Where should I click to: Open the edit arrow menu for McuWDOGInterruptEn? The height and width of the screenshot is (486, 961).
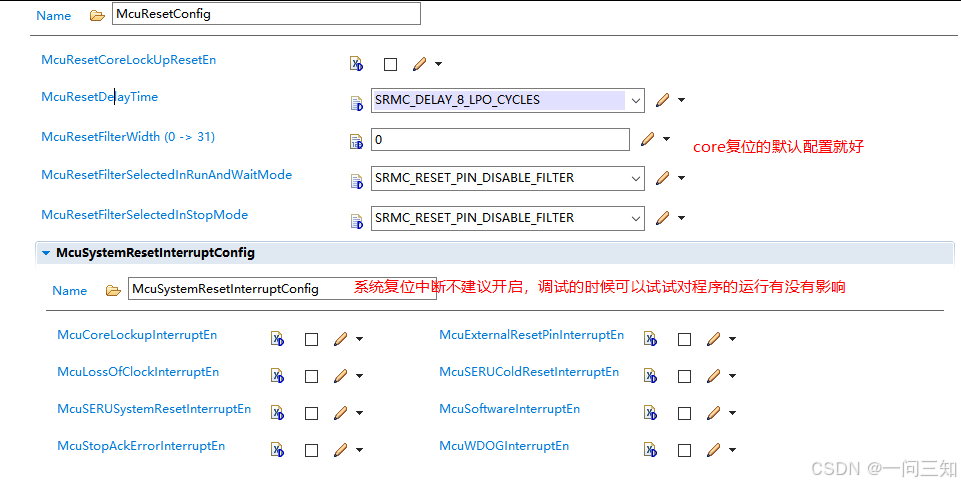tap(732, 450)
